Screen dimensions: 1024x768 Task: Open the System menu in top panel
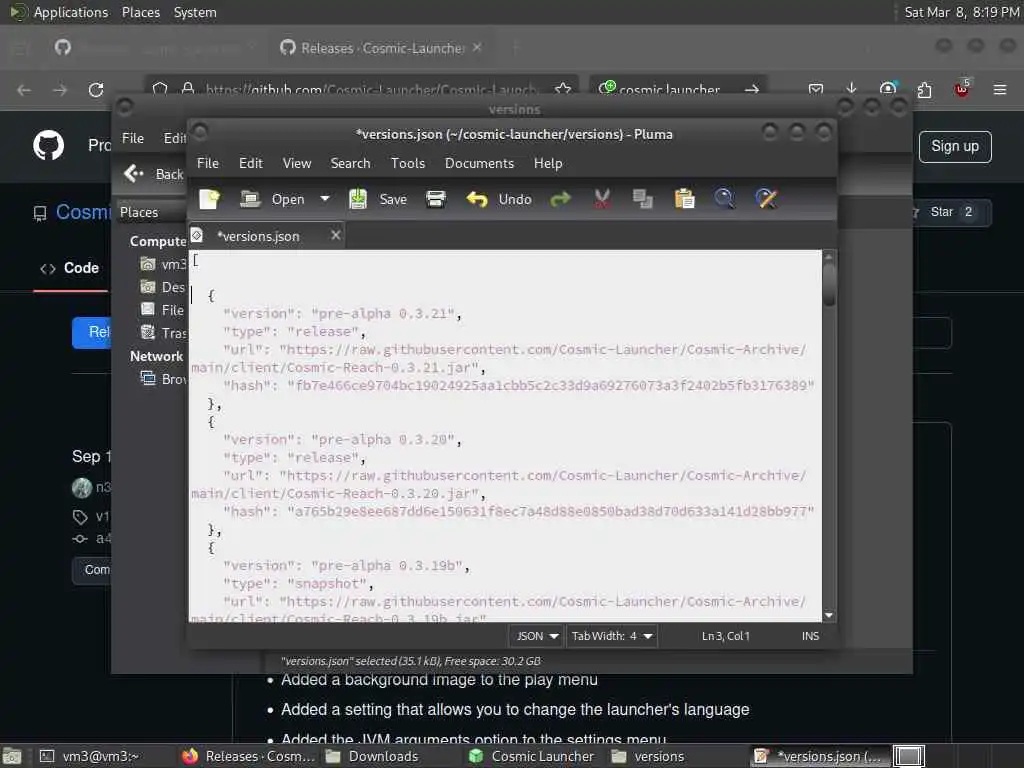(195, 12)
